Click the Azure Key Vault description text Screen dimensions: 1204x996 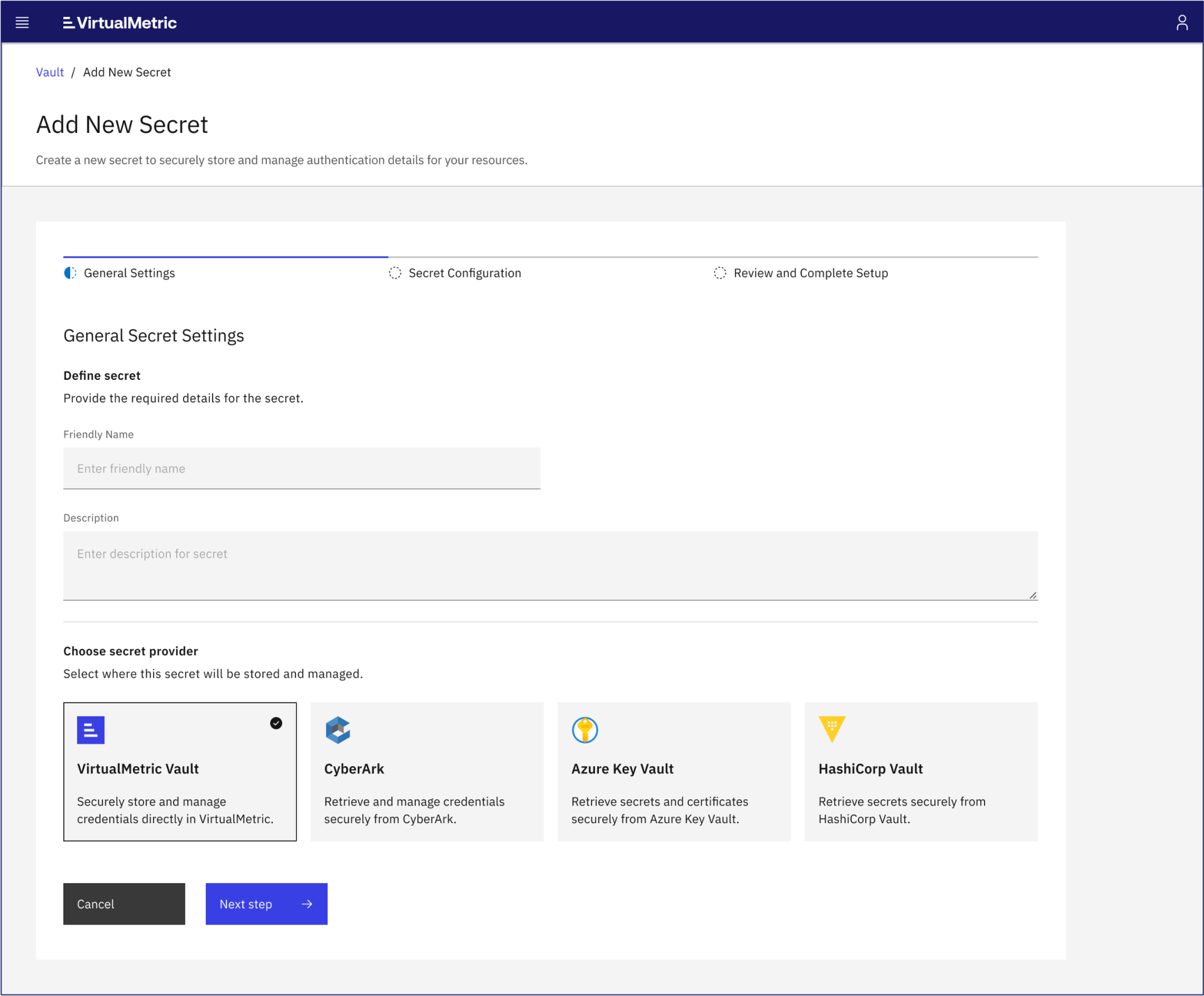coord(660,810)
